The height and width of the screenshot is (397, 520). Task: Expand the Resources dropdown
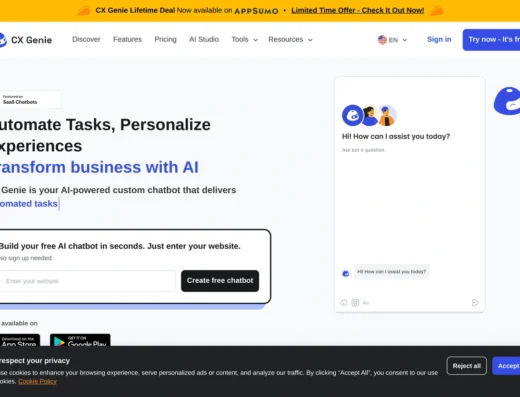click(x=290, y=40)
